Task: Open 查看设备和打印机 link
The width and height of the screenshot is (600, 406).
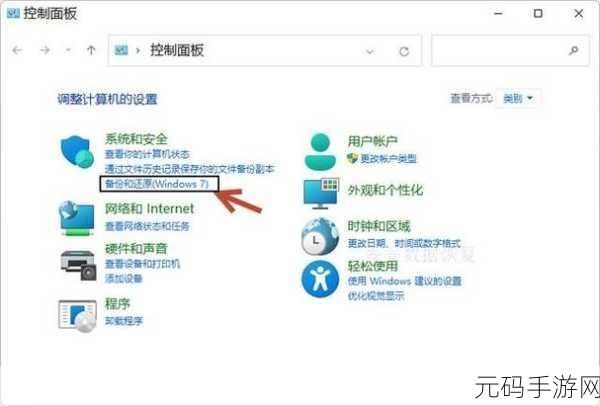Action: click(x=142, y=264)
